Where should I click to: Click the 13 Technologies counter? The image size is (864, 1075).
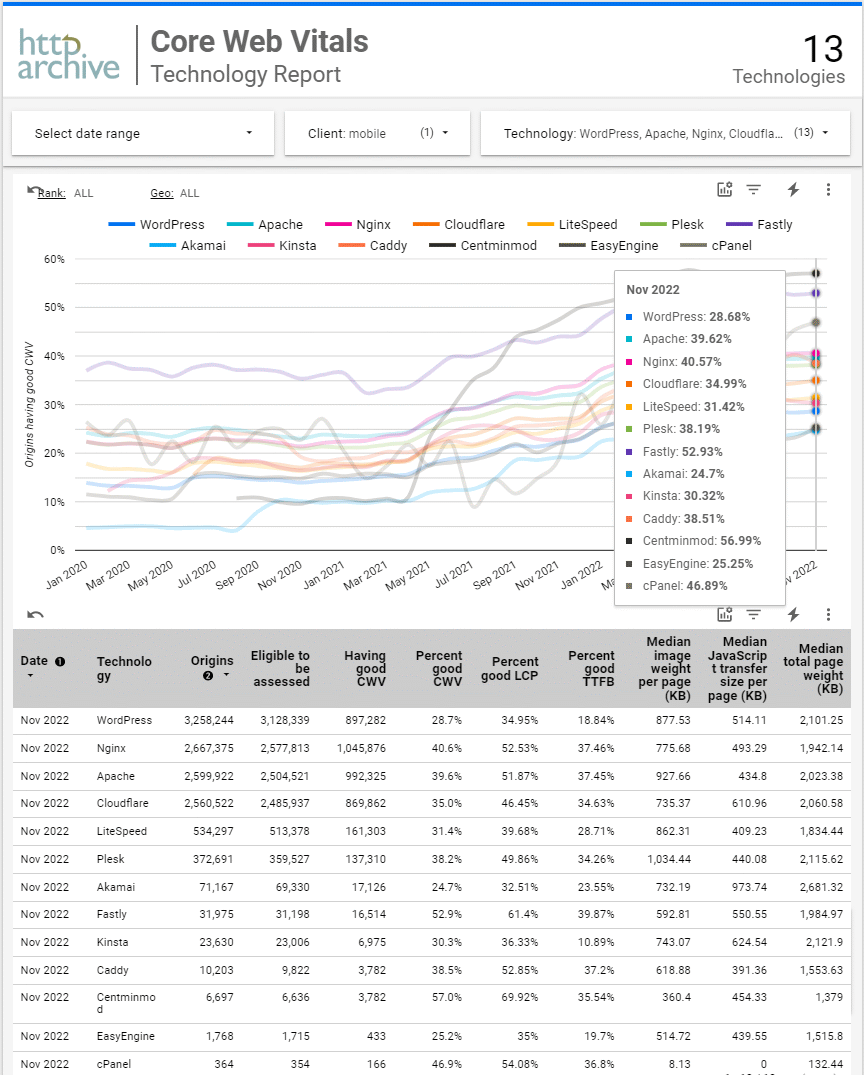(789, 60)
